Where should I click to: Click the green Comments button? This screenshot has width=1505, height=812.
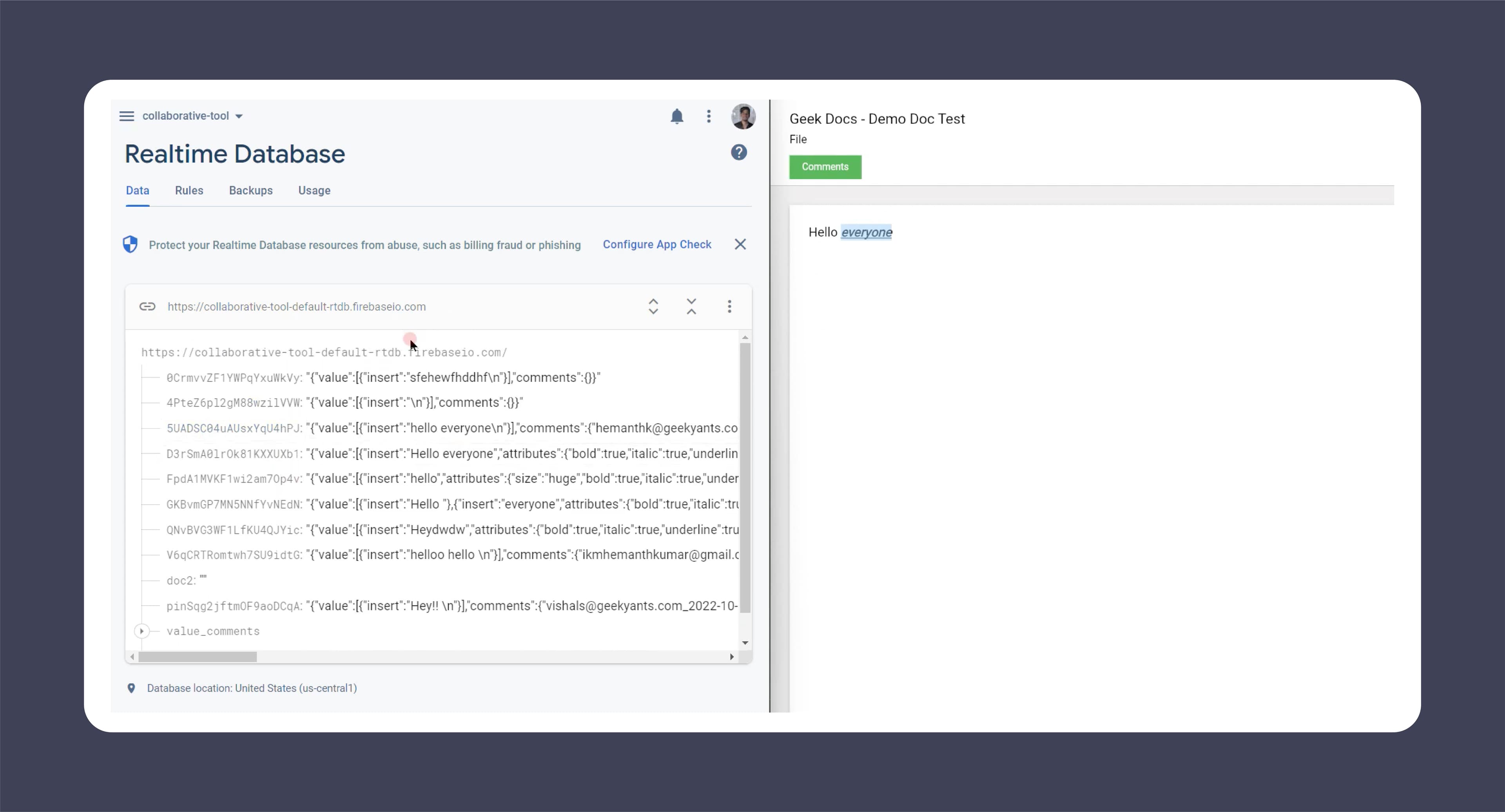(x=825, y=167)
